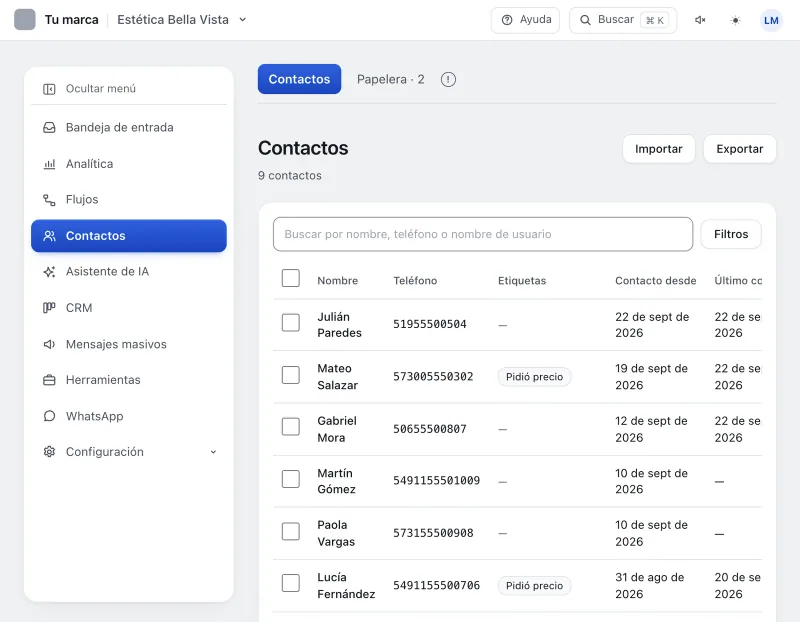
Task: Click Pidió precio tag on Mateo Salazar
Action: [534, 377]
